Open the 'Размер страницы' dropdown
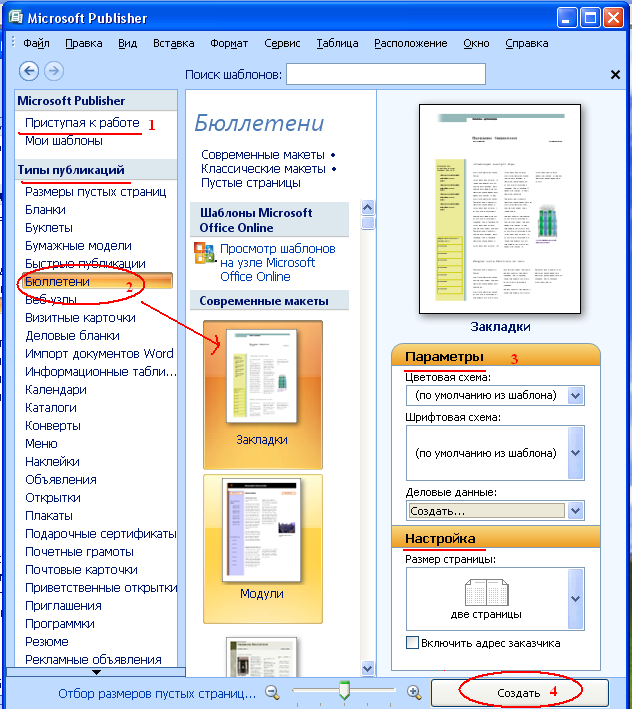The width and height of the screenshot is (632, 709). point(575,599)
